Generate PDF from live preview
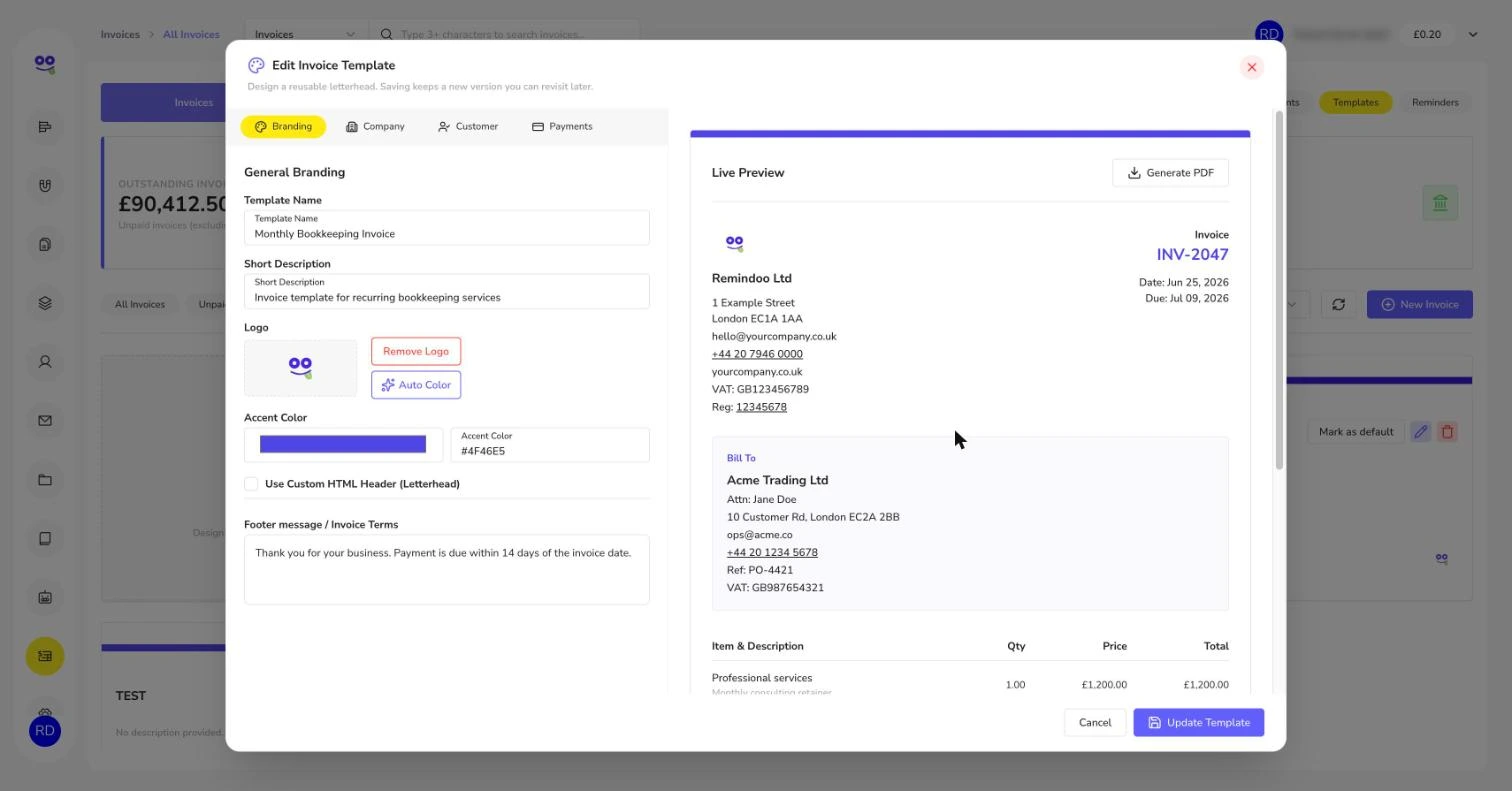 coord(1170,173)
